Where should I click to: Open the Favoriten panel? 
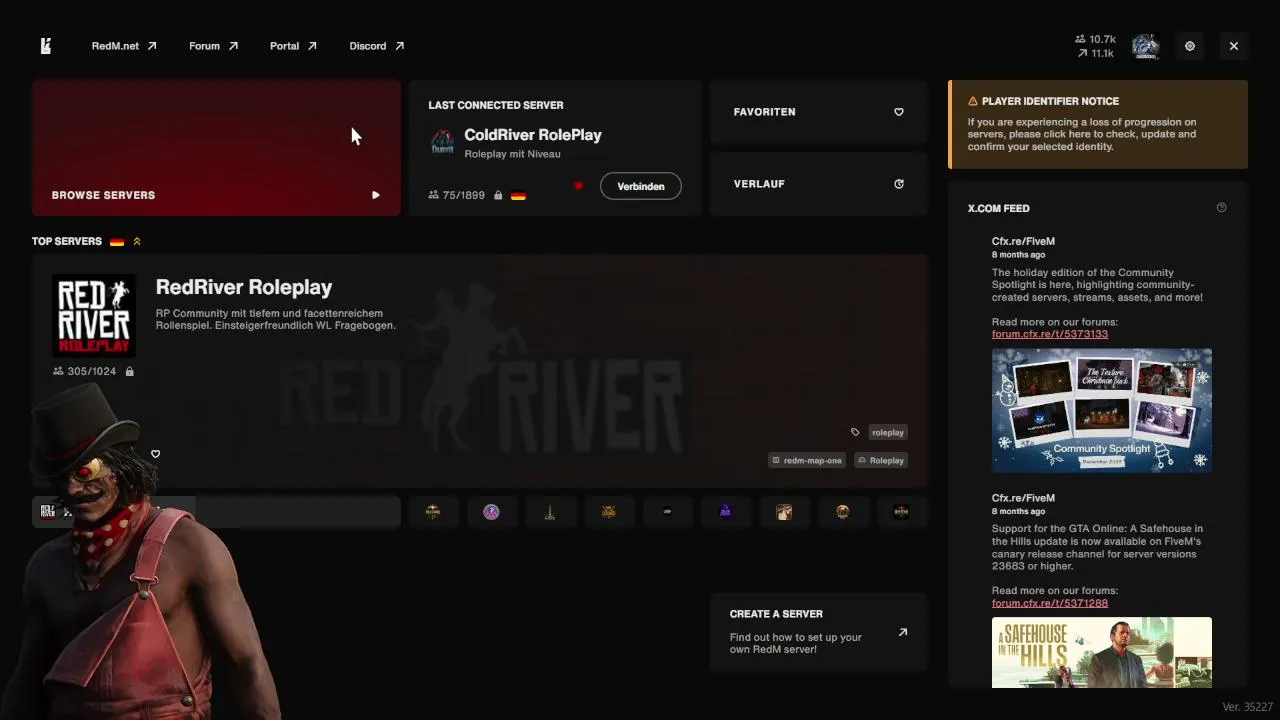819,112
